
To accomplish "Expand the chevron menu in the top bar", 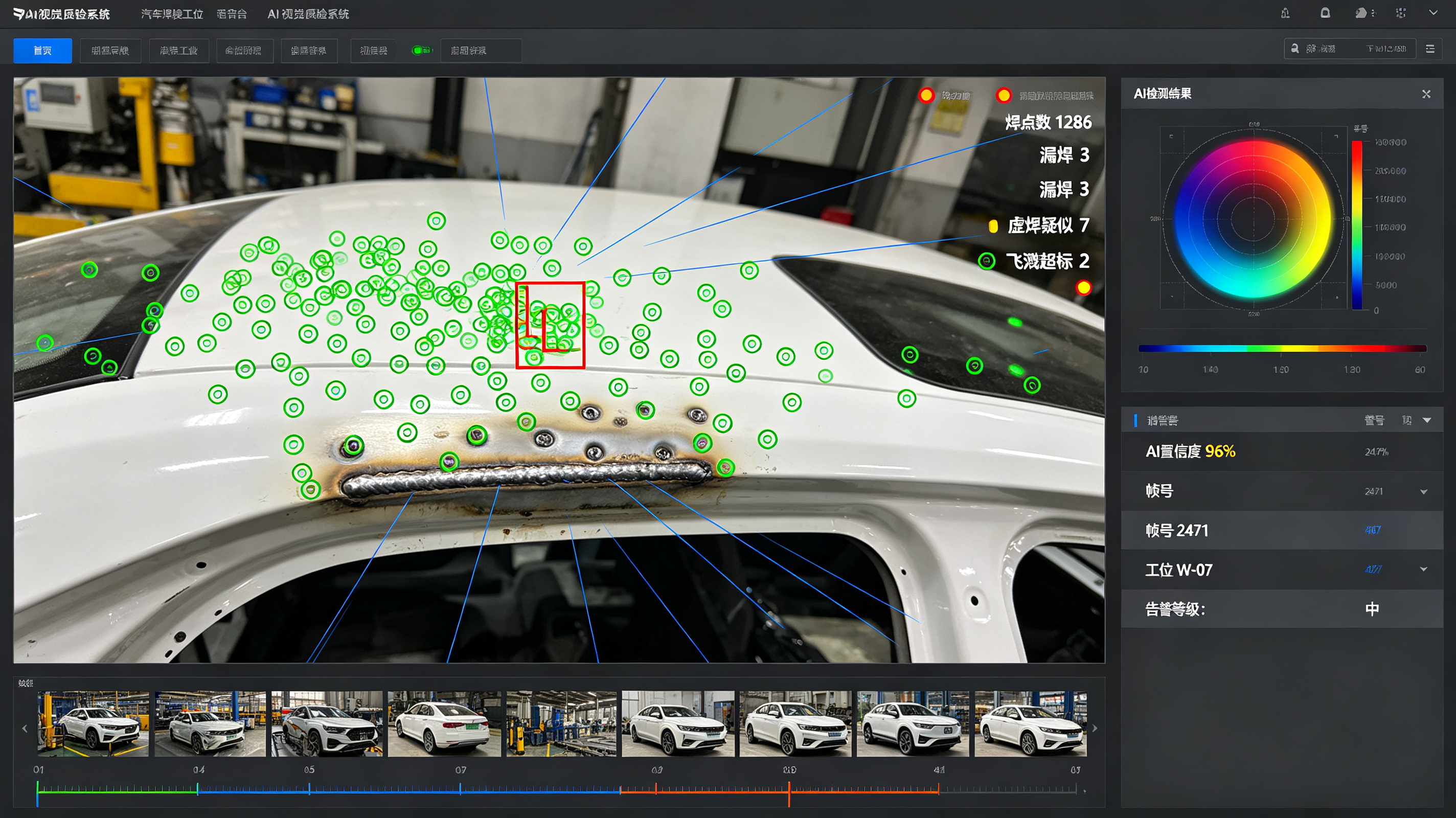I will pyautogui.click(x=1433, y=12).
